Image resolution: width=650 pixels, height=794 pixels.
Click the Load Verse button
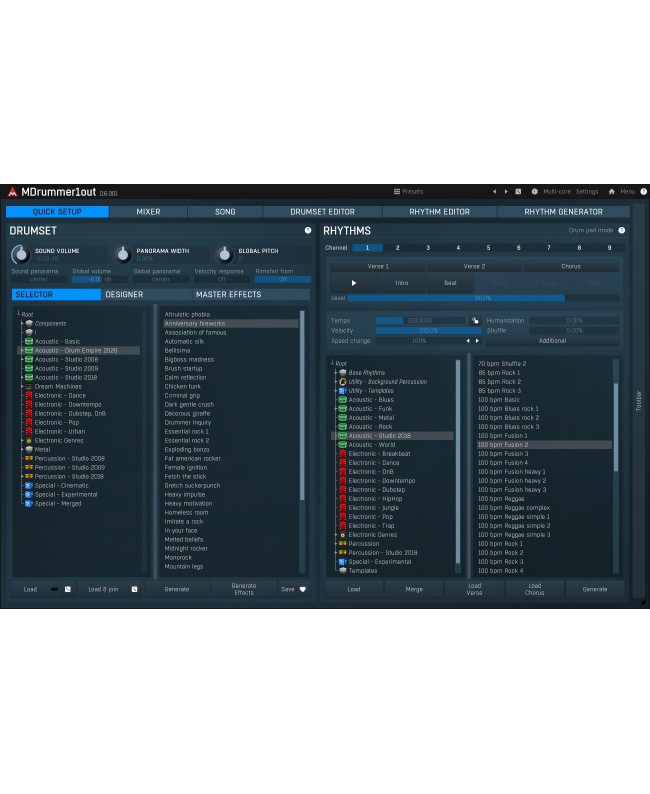click(474, 589)
